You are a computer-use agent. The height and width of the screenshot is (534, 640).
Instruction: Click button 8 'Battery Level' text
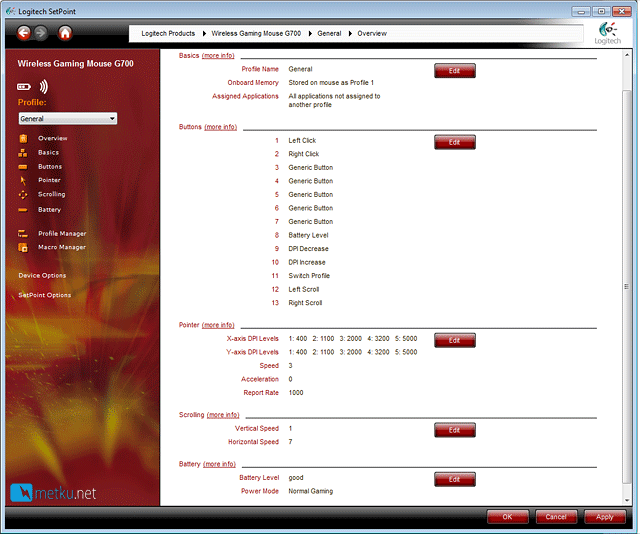(308, 235)
